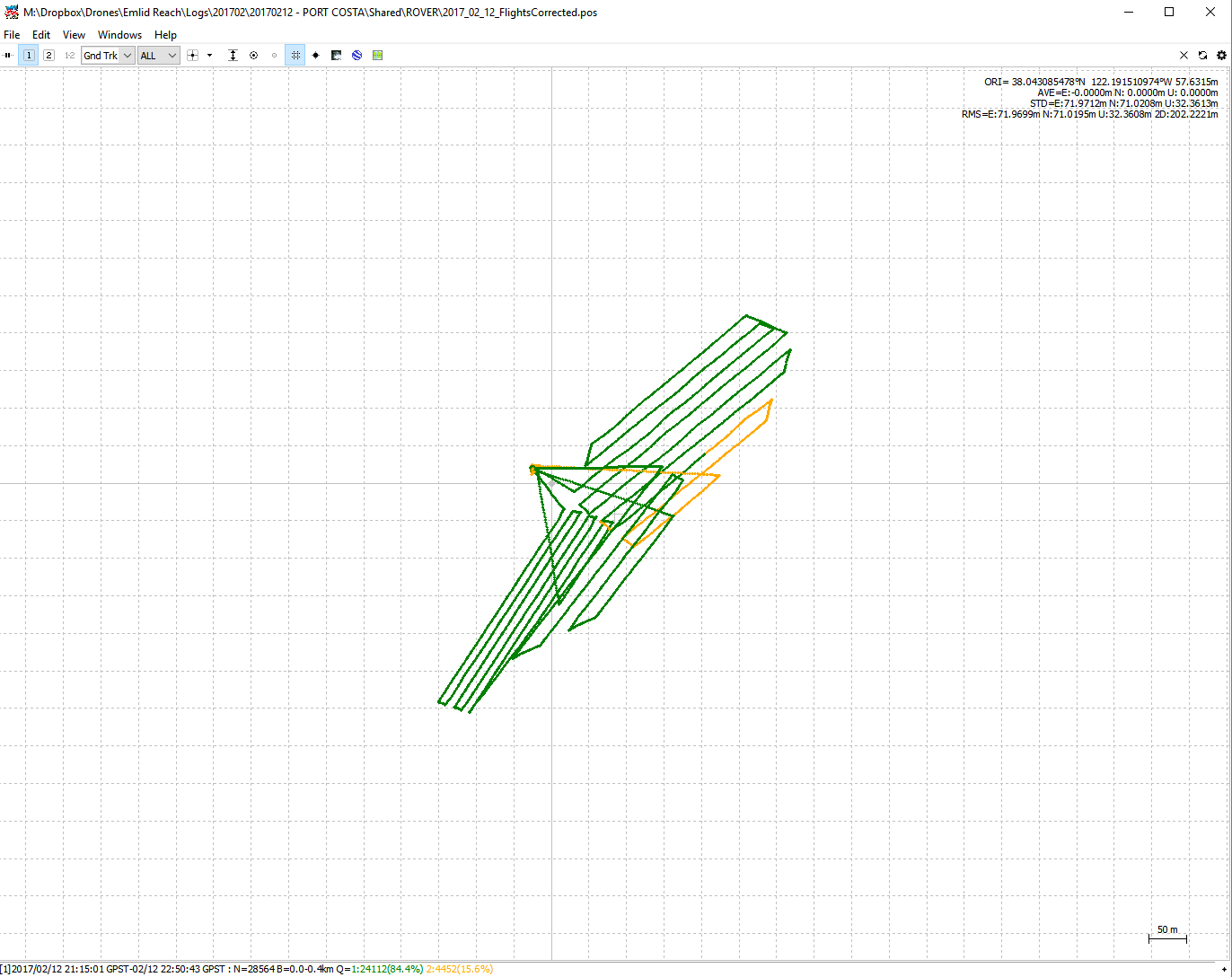The image size is (1232, 977).
Task: Click the fixed center point diamond icon
Action: tap(315, 56)
